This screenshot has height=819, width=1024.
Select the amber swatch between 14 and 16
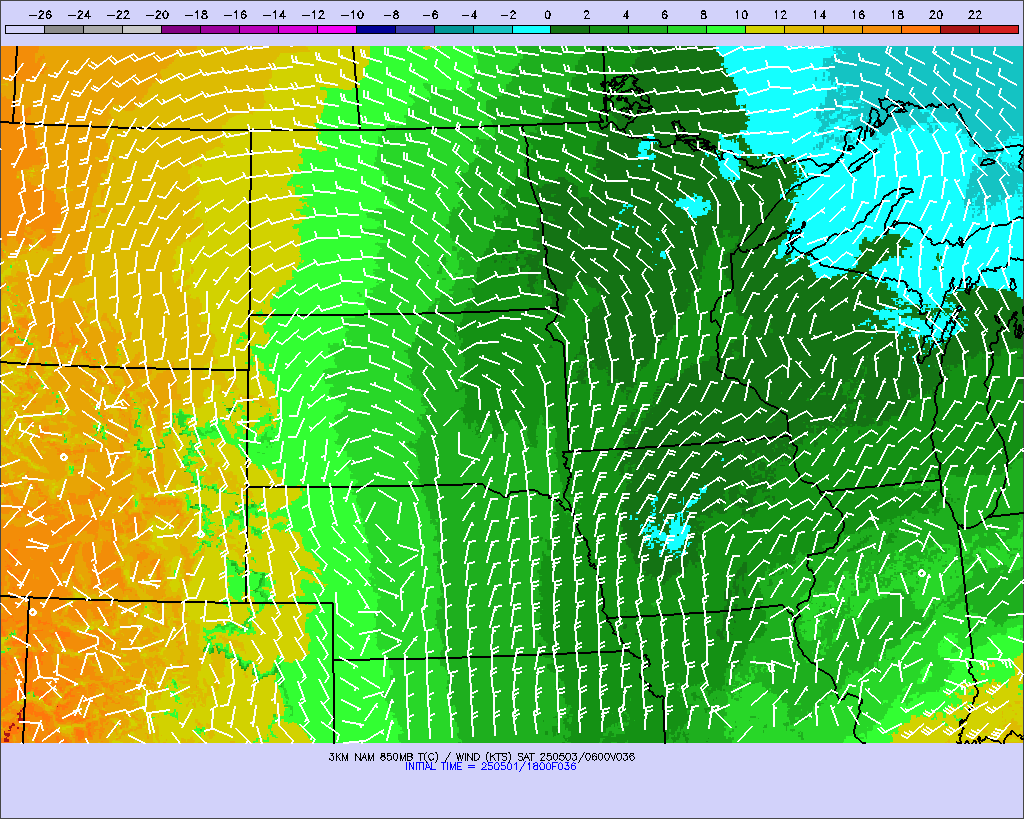point(842,29)
